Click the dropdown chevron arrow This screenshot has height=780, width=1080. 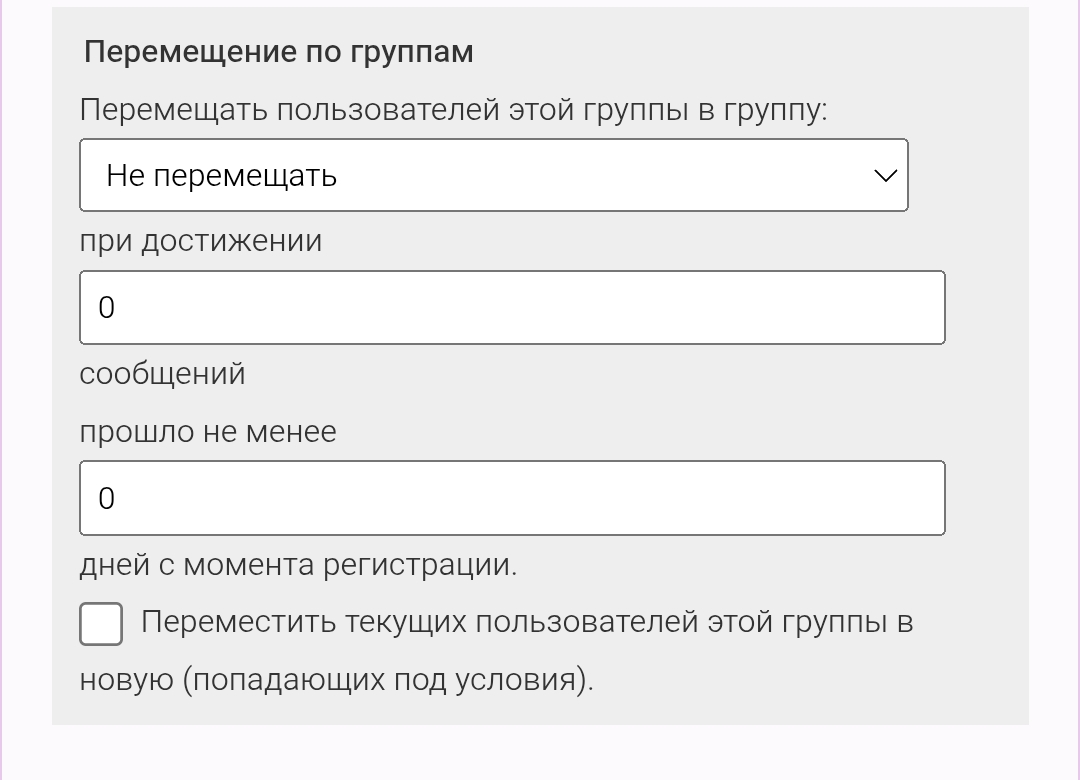click(x=884, y=175)
